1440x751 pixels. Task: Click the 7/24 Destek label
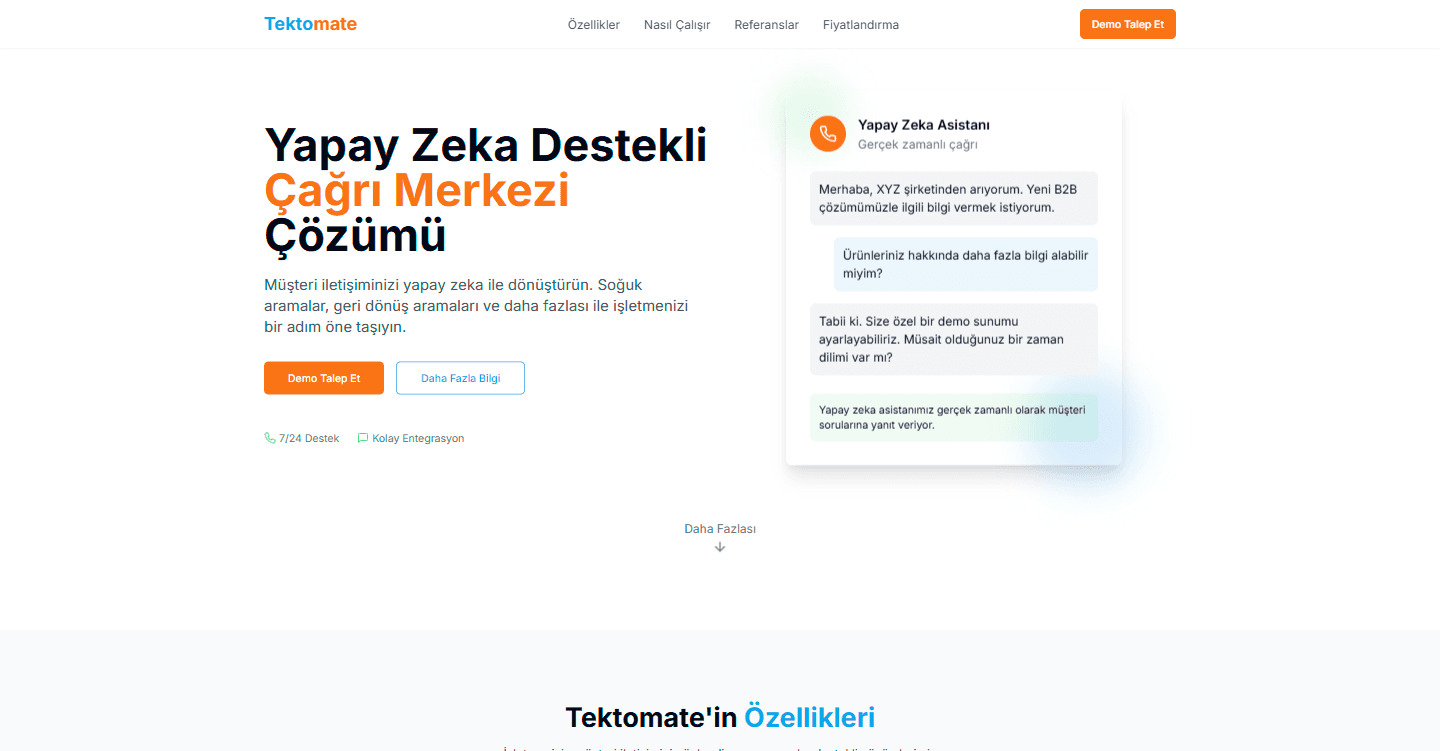309,438
